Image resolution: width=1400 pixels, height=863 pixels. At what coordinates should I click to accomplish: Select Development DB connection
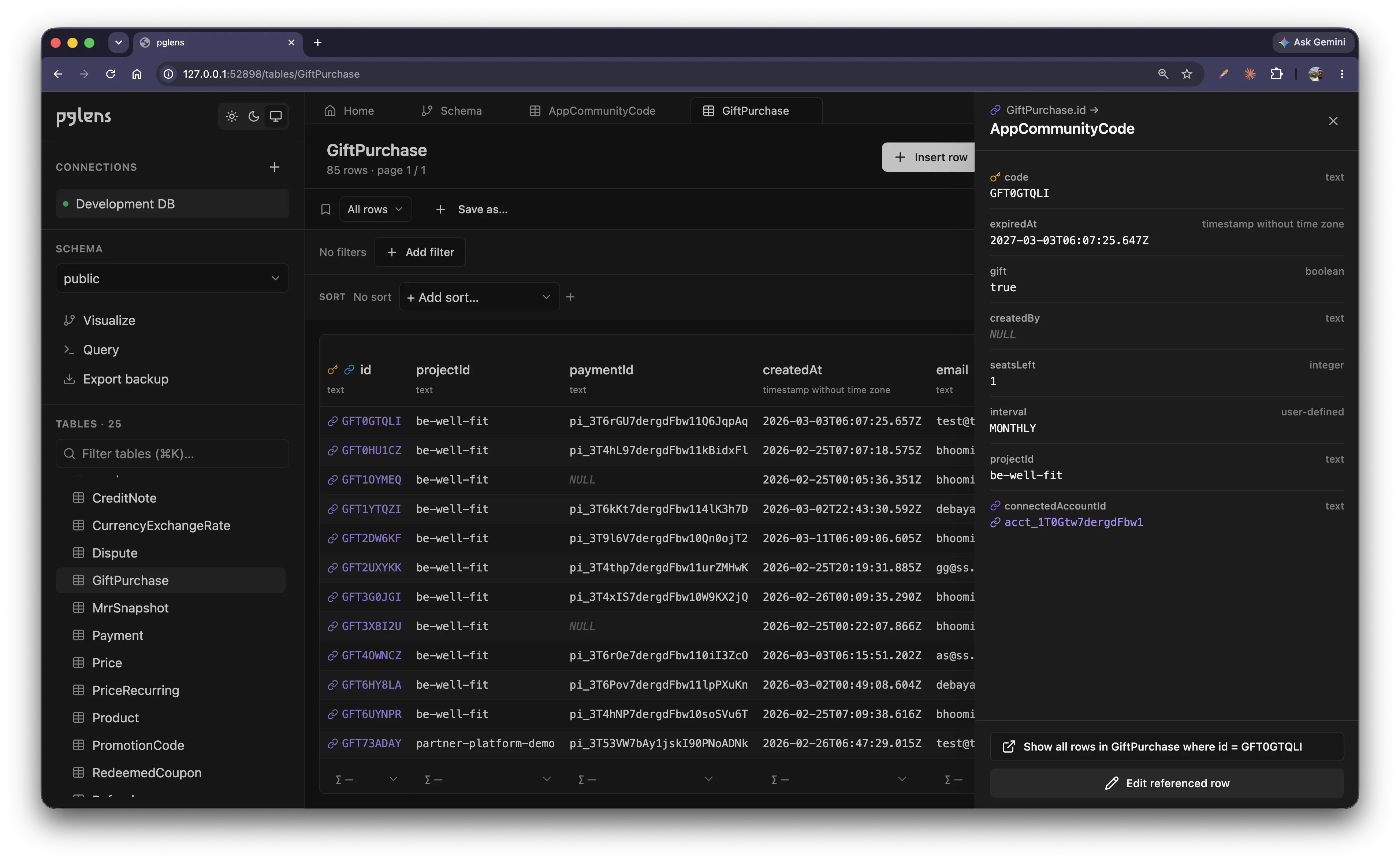(x=172, y=204)
